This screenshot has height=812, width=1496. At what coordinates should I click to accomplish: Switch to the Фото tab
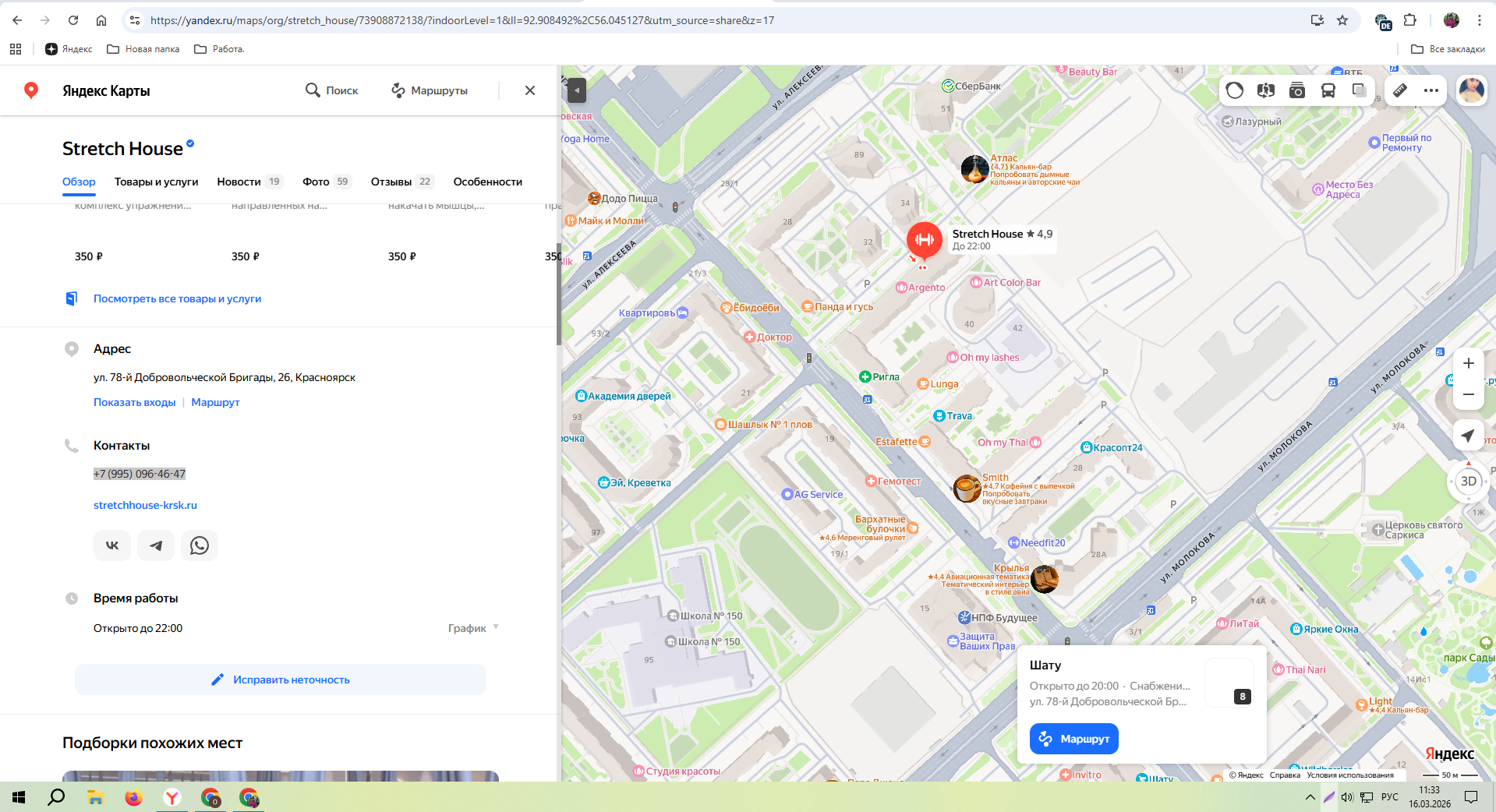(x=327, y=182)
